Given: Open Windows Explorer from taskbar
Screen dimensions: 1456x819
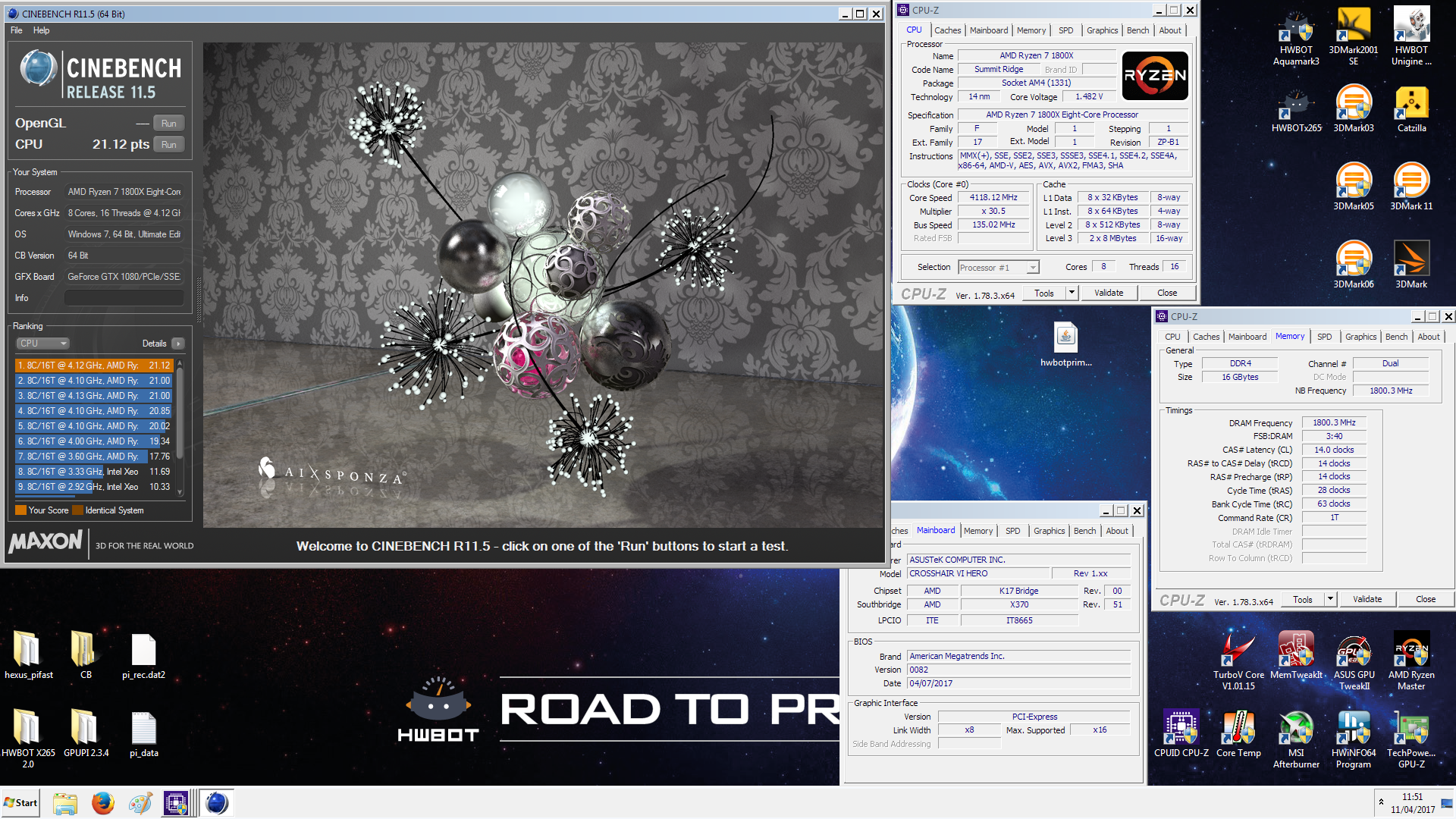Looking at the screenshot, I should coord(65,803).
